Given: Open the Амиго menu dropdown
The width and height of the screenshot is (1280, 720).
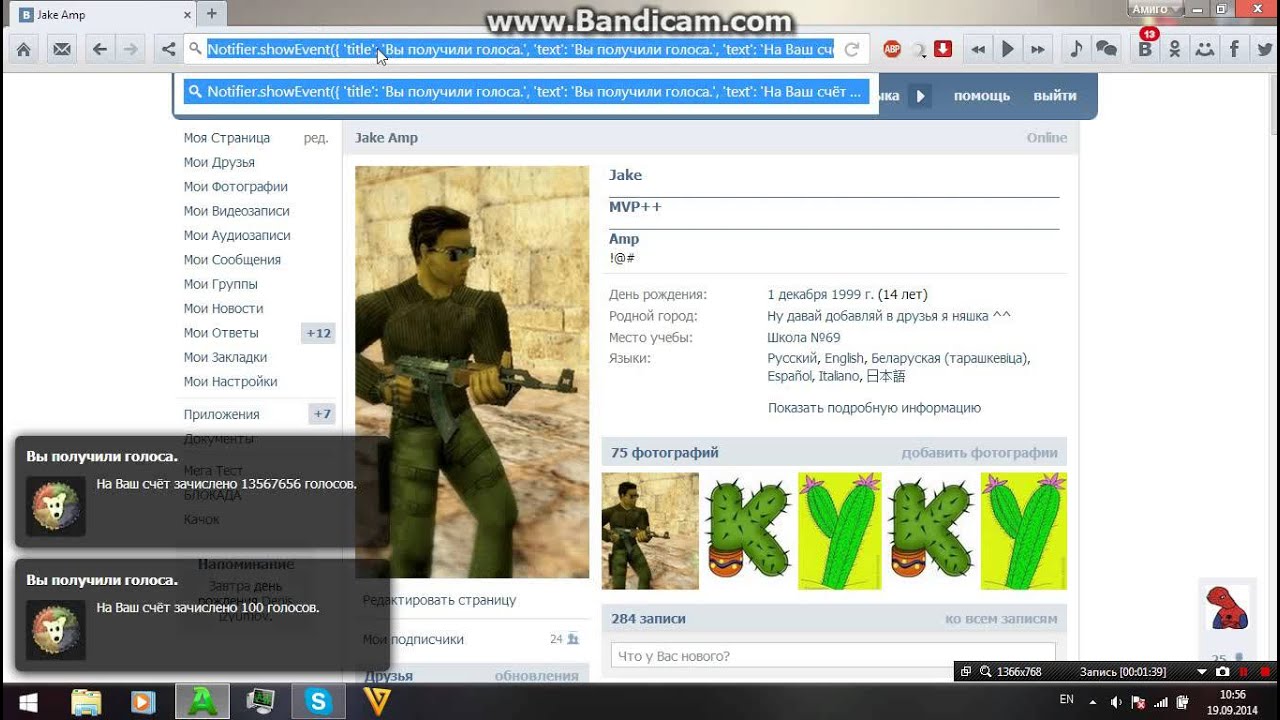Looking at the screenshot, I should coord(1156,9).
